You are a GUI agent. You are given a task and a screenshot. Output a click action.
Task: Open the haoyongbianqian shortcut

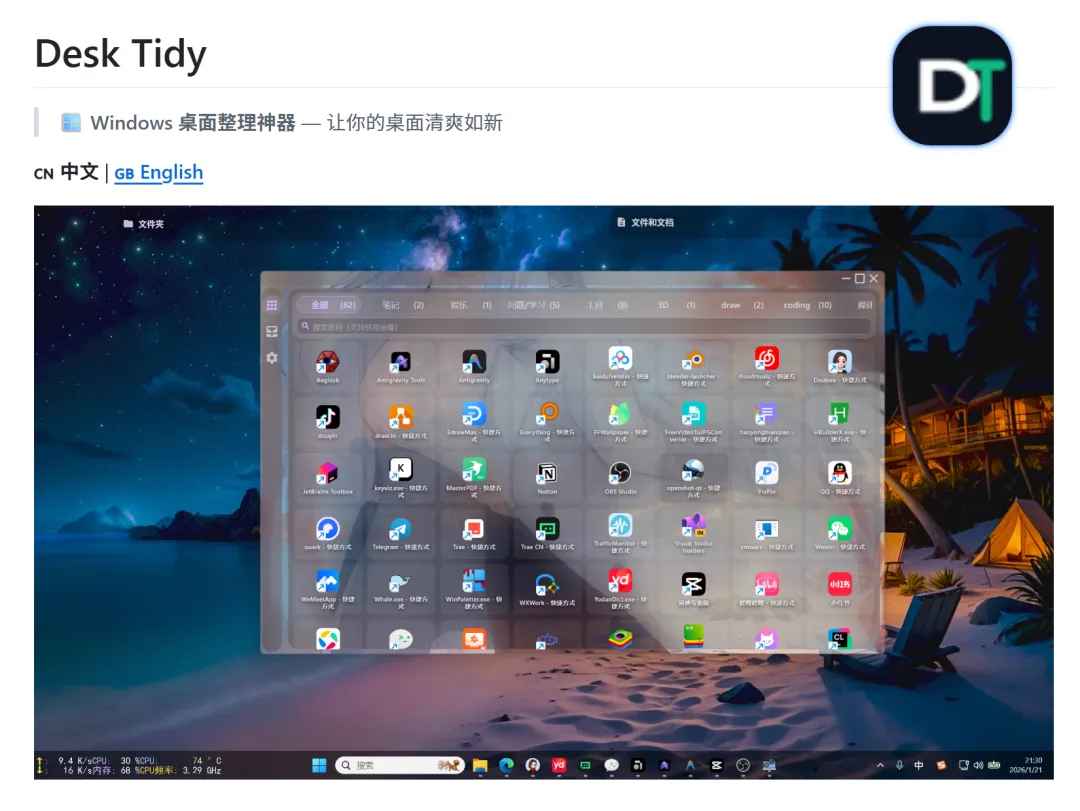767,415
